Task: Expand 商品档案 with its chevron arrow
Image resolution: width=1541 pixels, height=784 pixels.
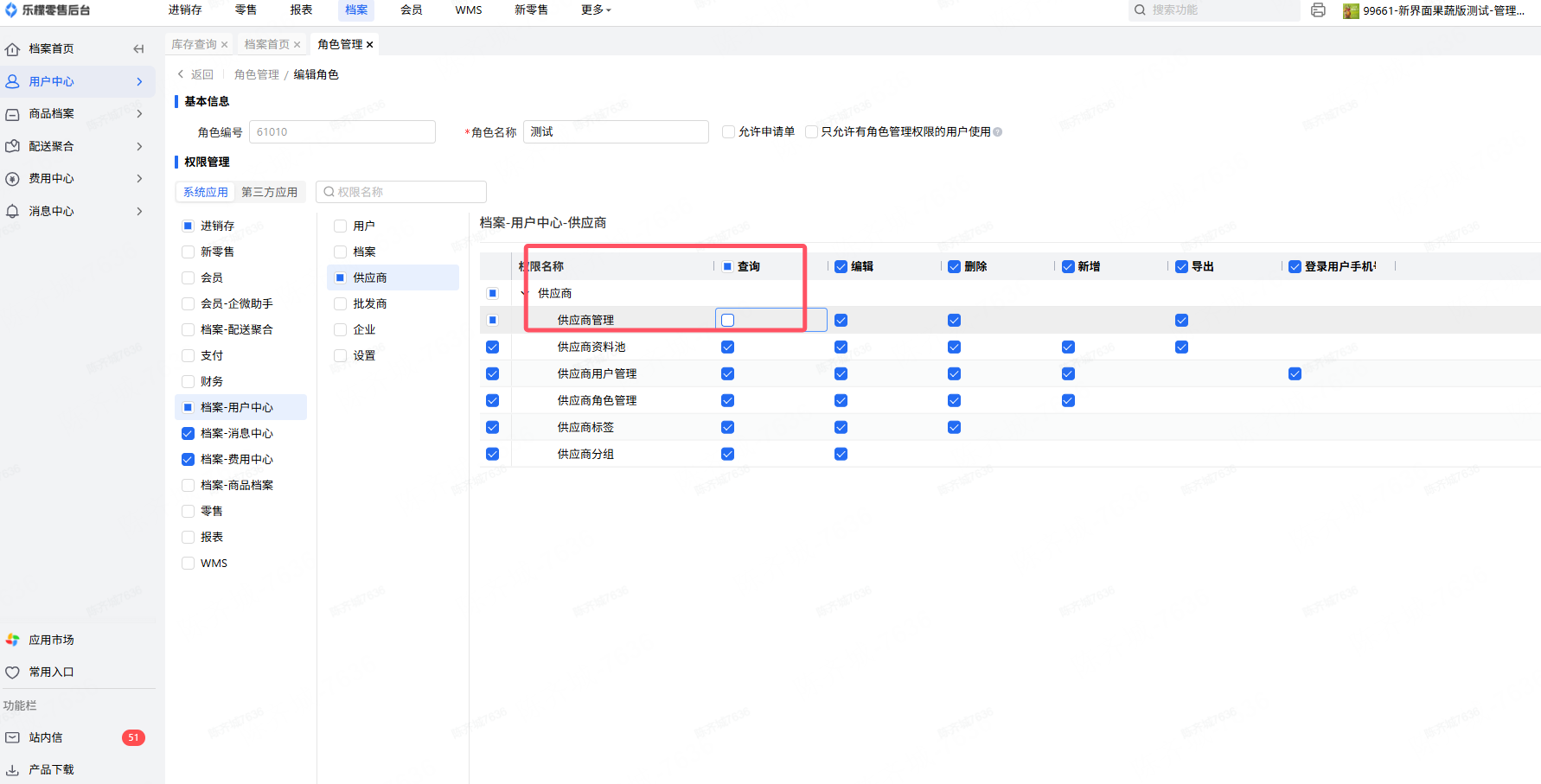Action: tap(139, 114)
